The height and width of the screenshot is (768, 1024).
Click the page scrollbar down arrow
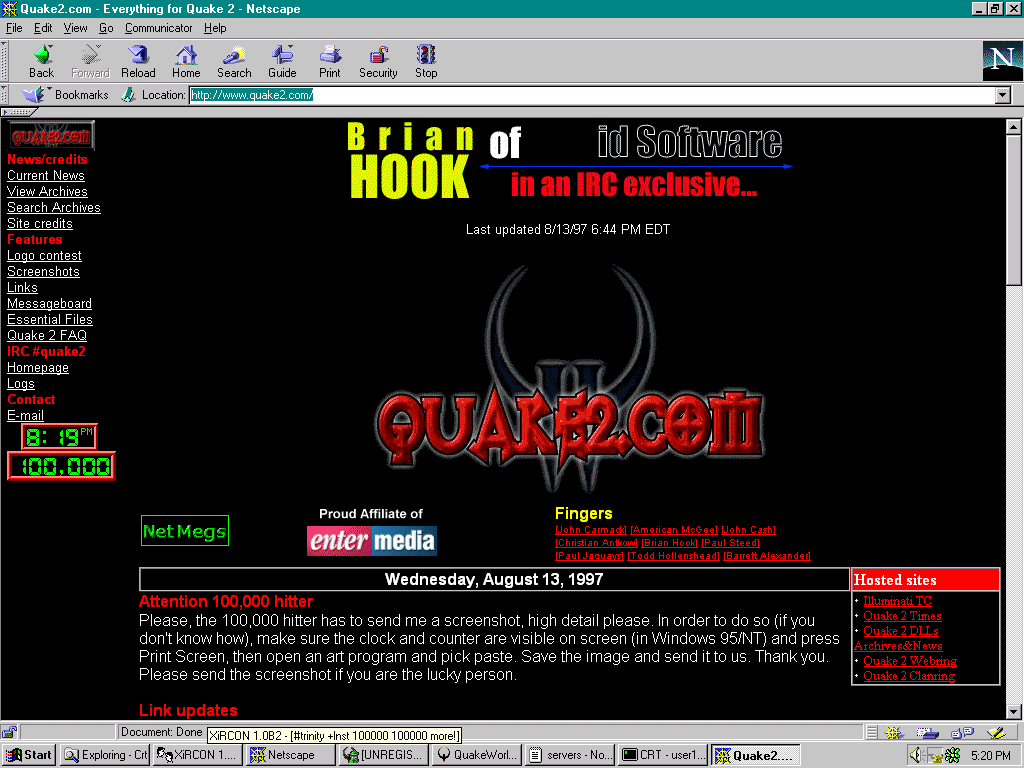click(1013, 711)
